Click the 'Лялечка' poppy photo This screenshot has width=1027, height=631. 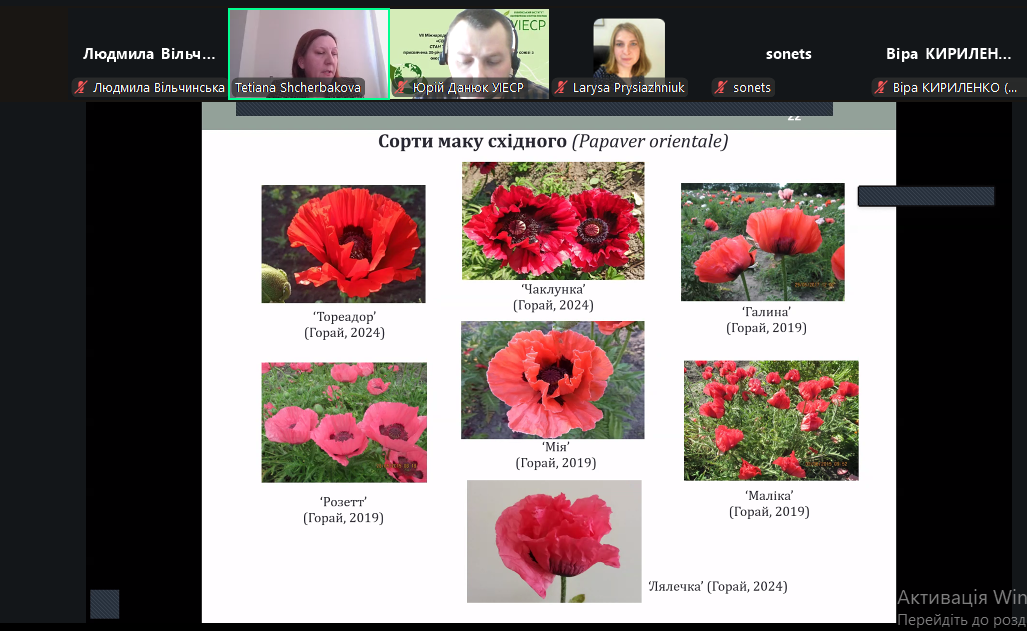[x=554, y=541]
